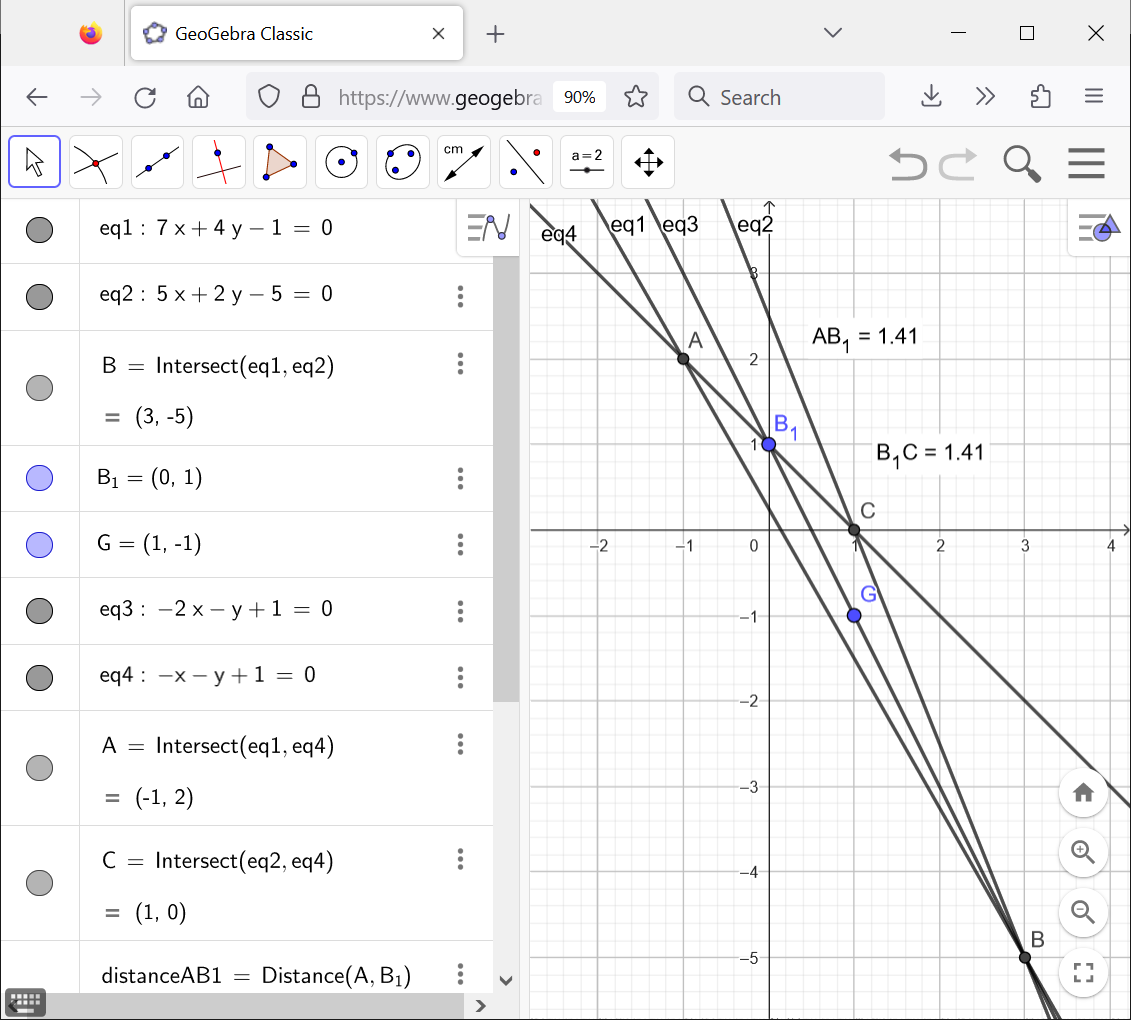Image resolution: width=1131 pixels, height=1020 pixels.
Task: Bookmark this page with star icon
Action: (x=635, y=97)
